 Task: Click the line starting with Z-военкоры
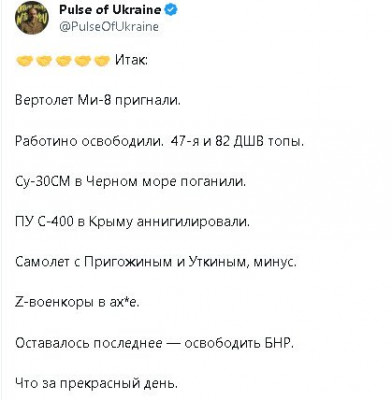pyautogui.click(x=77, y=303)
